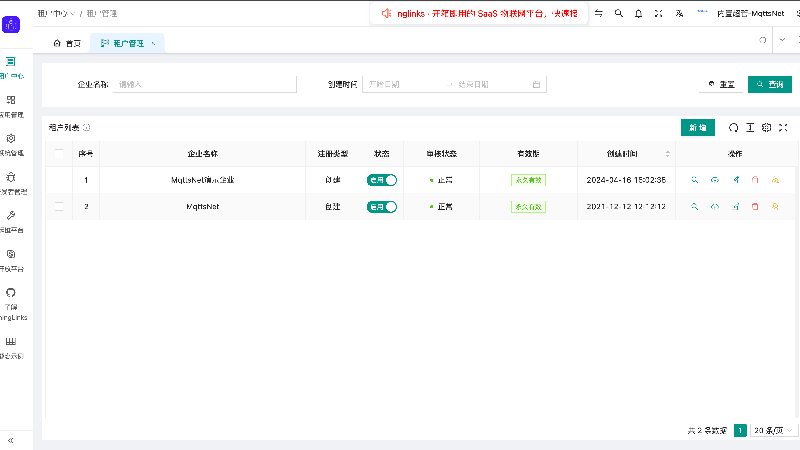Edit the row 1 tenant
The width and height of the screenshot is (800, 450).
click(735, 180)
